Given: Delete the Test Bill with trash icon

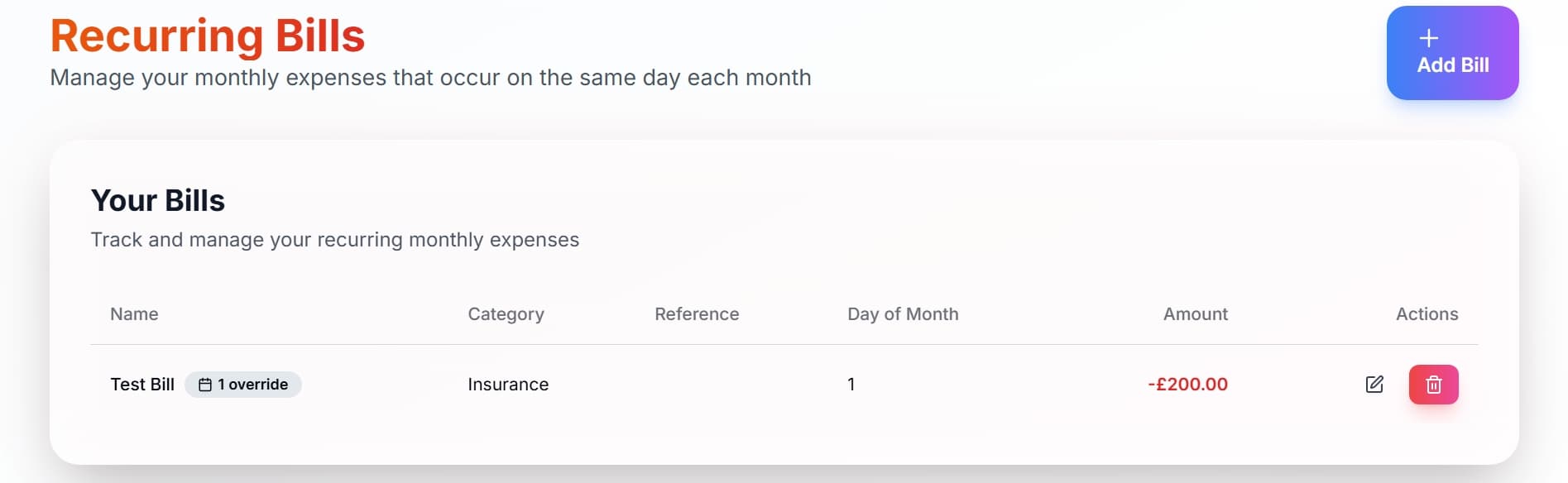Looking at the screenshot, I should pyautogui.click(x=1434, y=385).
